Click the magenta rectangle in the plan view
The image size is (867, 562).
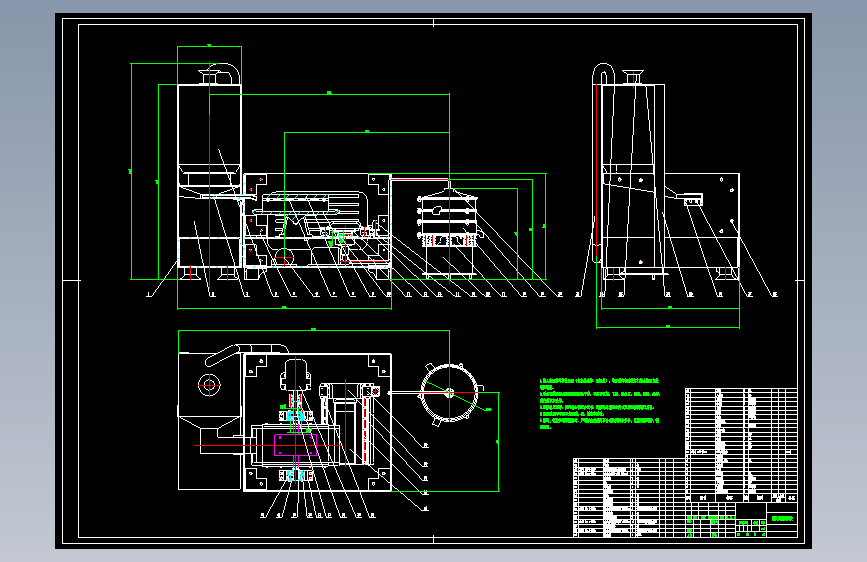tap(296, 445)
